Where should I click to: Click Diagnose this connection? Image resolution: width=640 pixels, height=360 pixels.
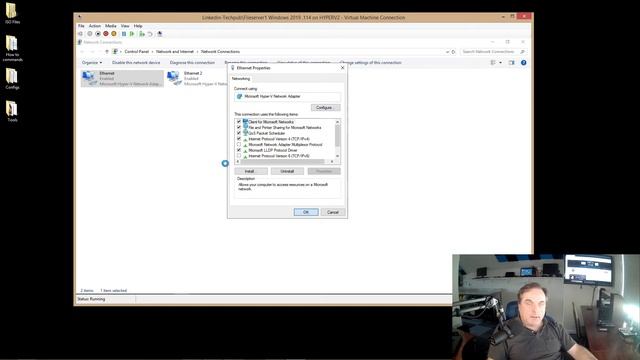[192, 62]
